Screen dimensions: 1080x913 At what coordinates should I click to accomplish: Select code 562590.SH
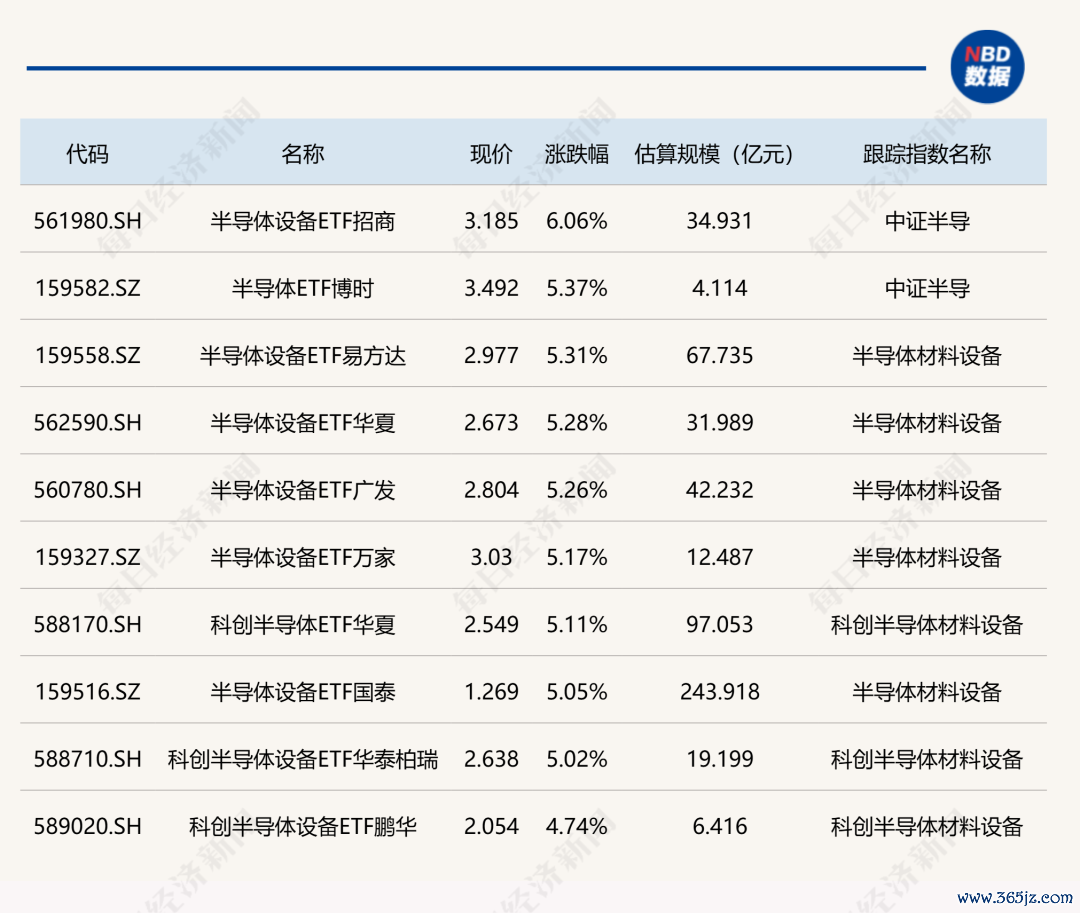pyautogui.click(x=87, y=422)
